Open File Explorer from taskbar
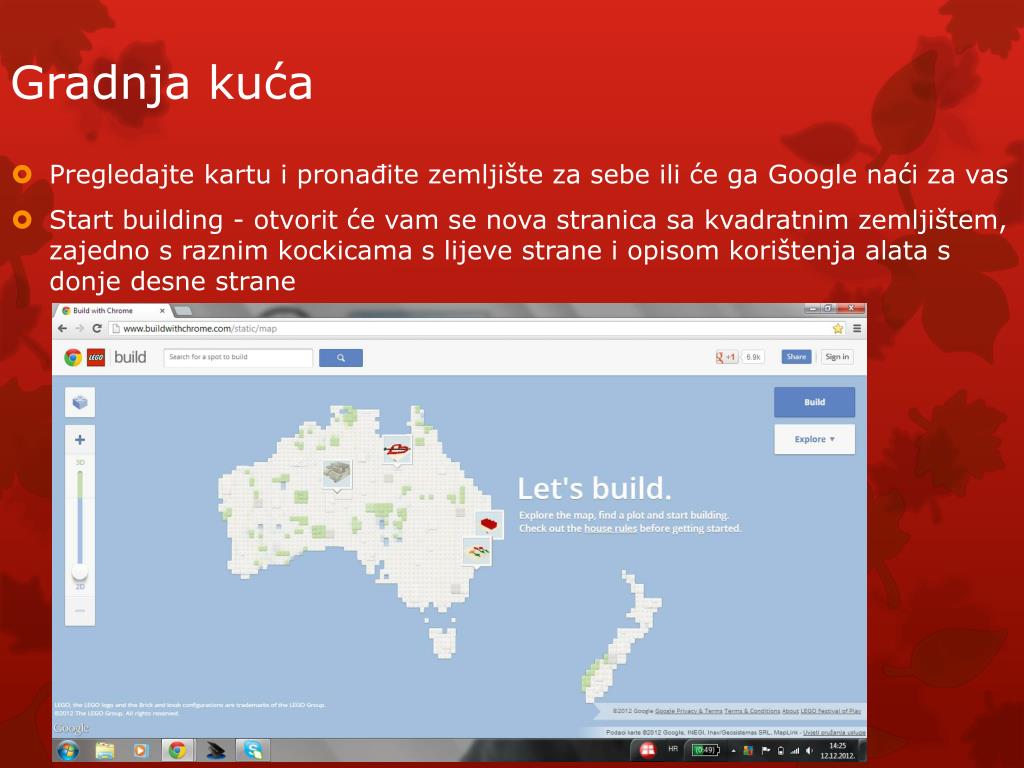The image size is (1024, 768). (104, 750)
